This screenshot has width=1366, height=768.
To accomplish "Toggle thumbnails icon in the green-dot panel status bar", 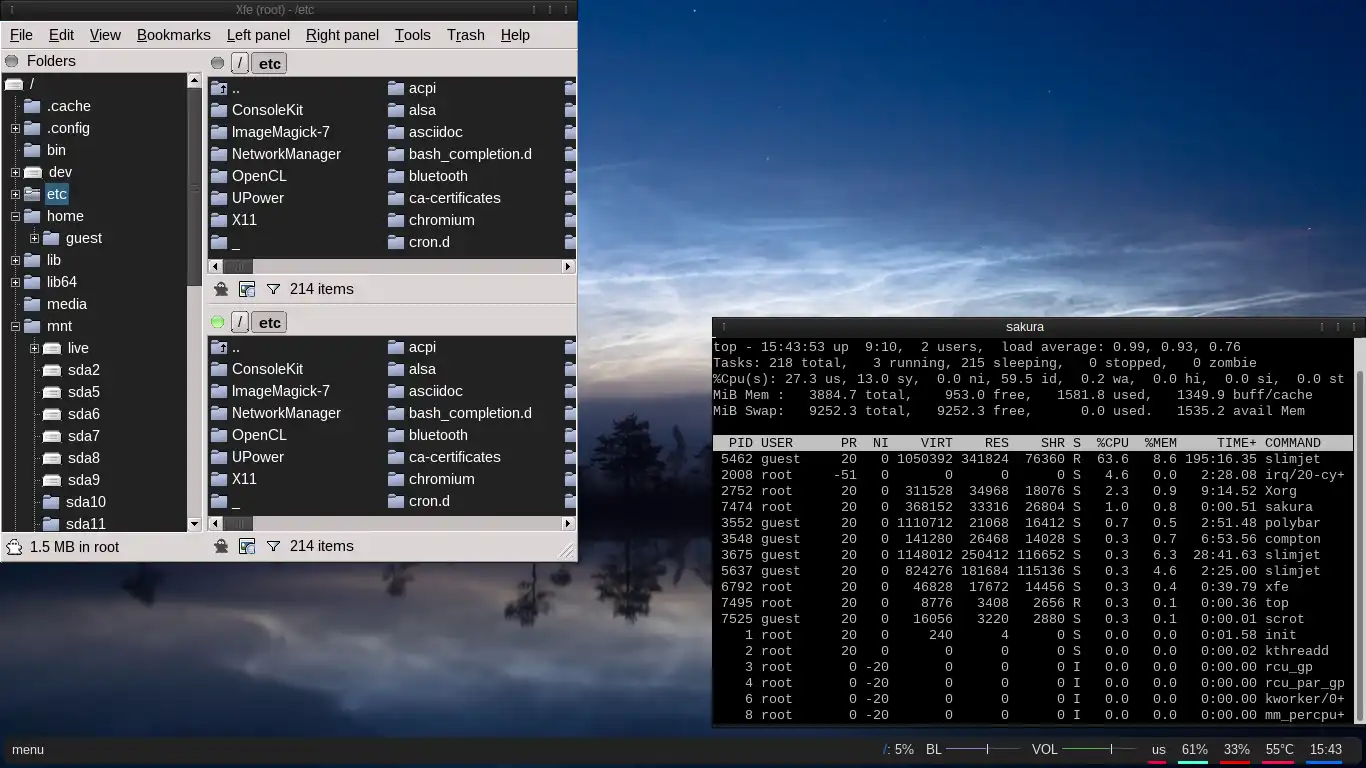I will pyautogui.click(x=247, y=546).
